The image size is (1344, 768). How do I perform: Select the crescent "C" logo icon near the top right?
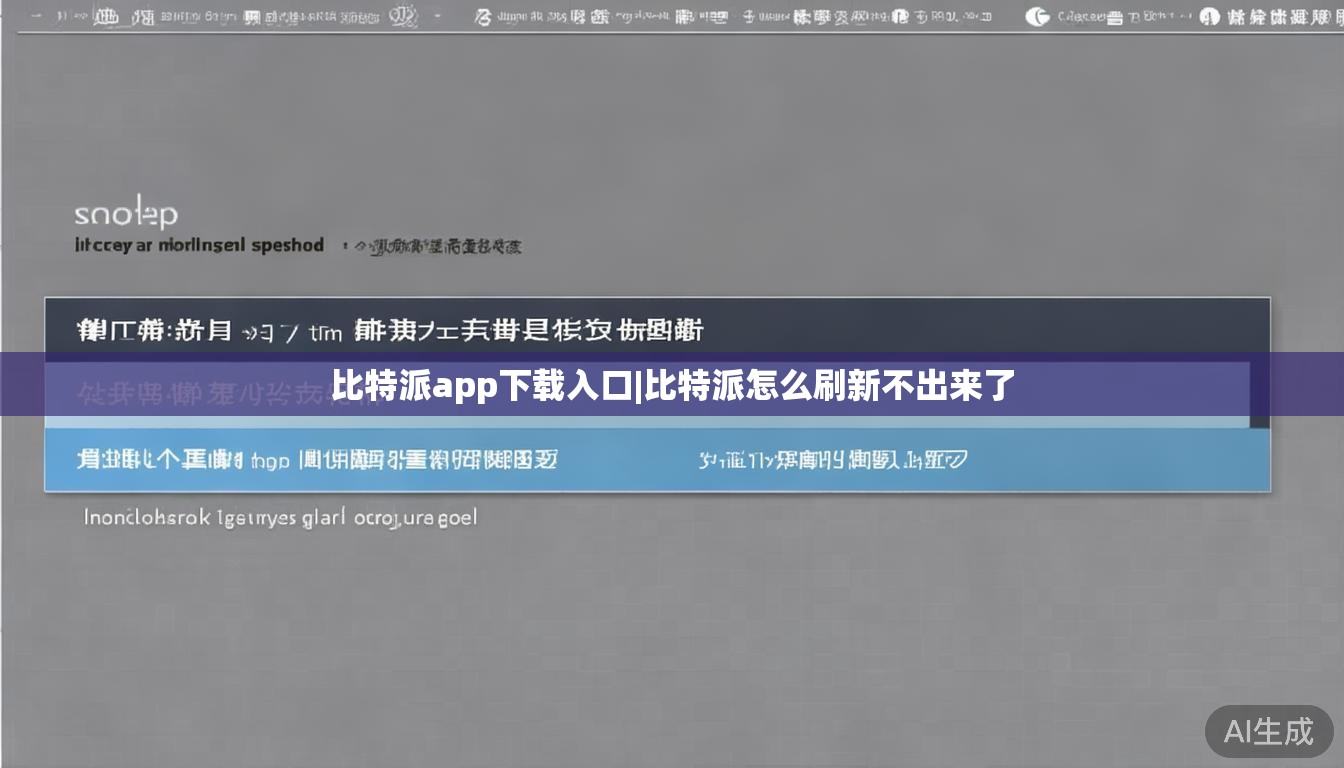click(x=1035, y=16)
